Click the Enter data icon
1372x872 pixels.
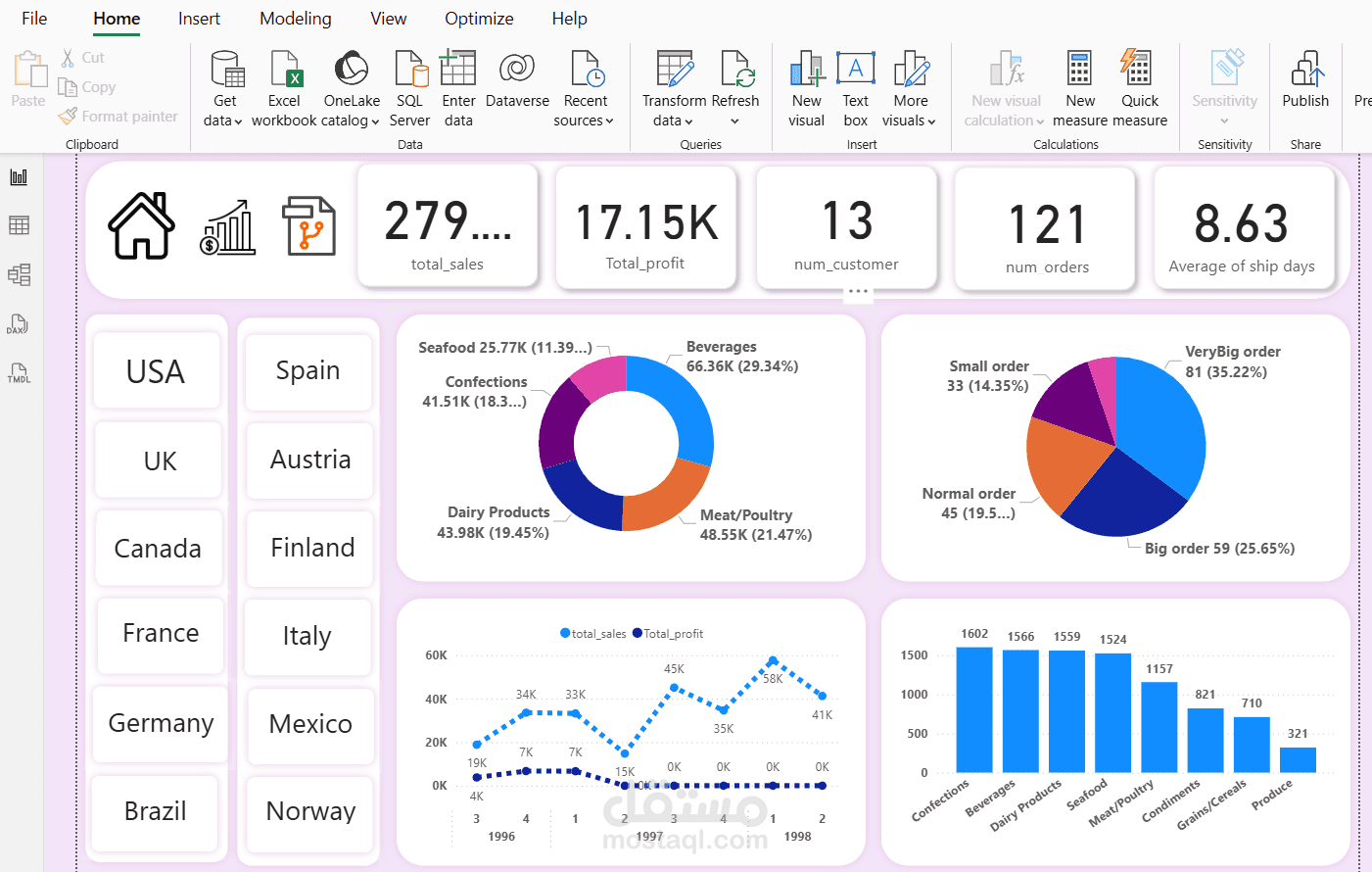[457, 69]
